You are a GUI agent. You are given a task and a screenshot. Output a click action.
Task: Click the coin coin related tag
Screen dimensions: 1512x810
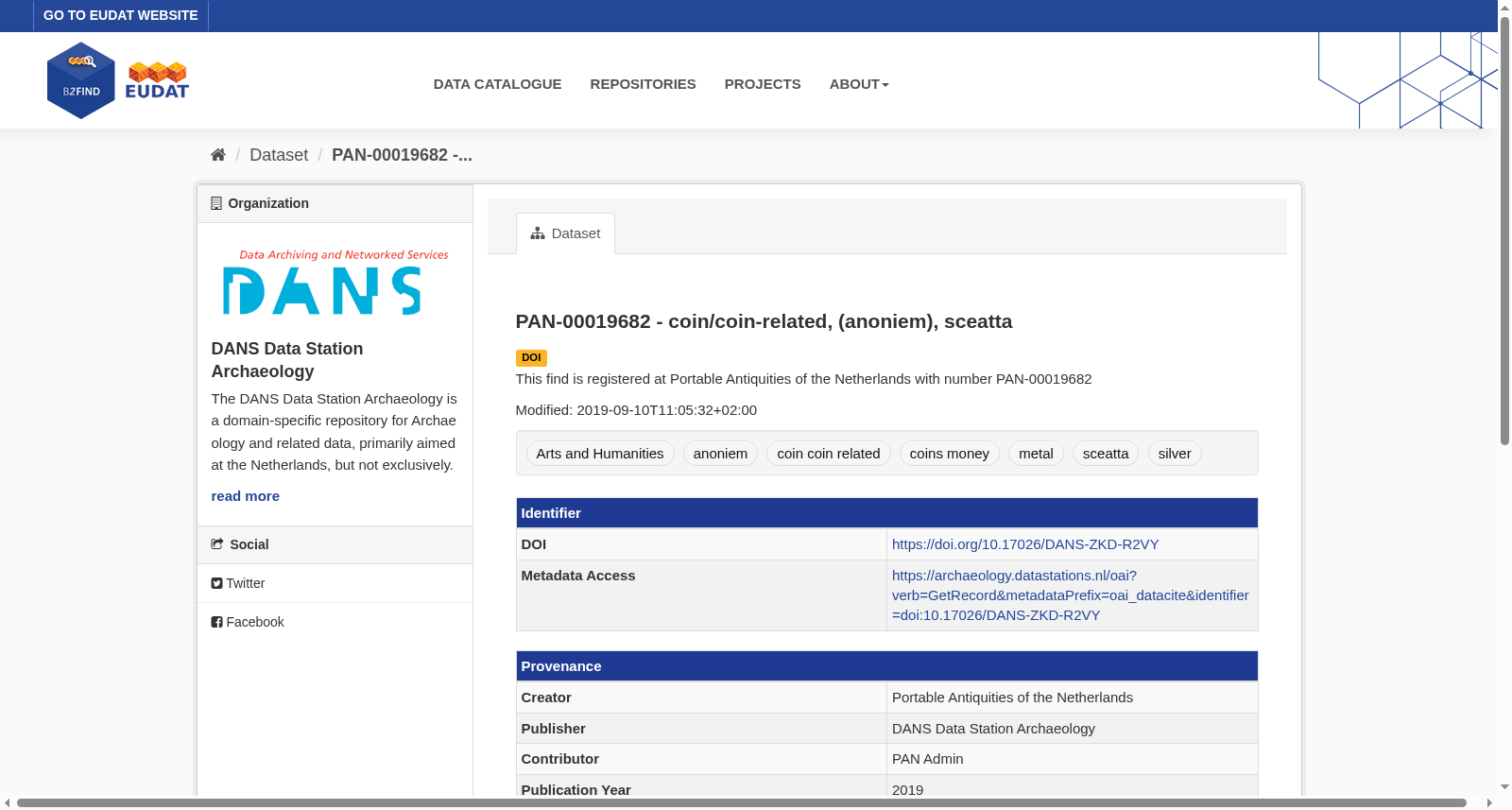point(828,454)
